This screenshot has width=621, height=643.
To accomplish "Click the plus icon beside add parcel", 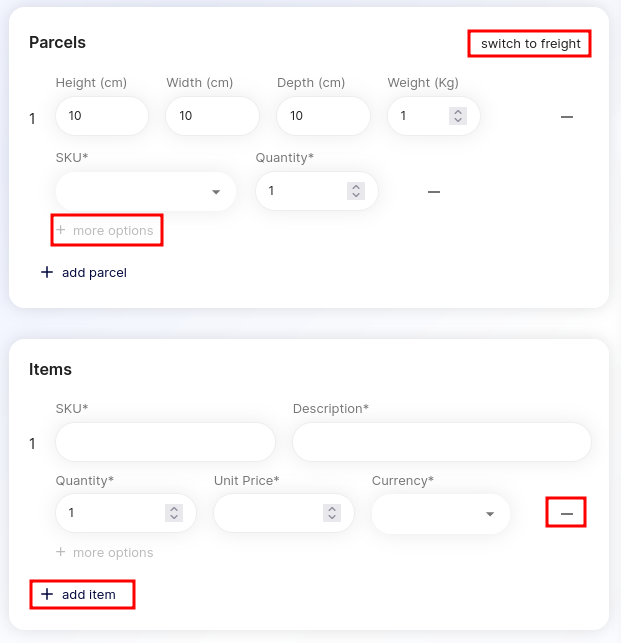I will [47, 272].
